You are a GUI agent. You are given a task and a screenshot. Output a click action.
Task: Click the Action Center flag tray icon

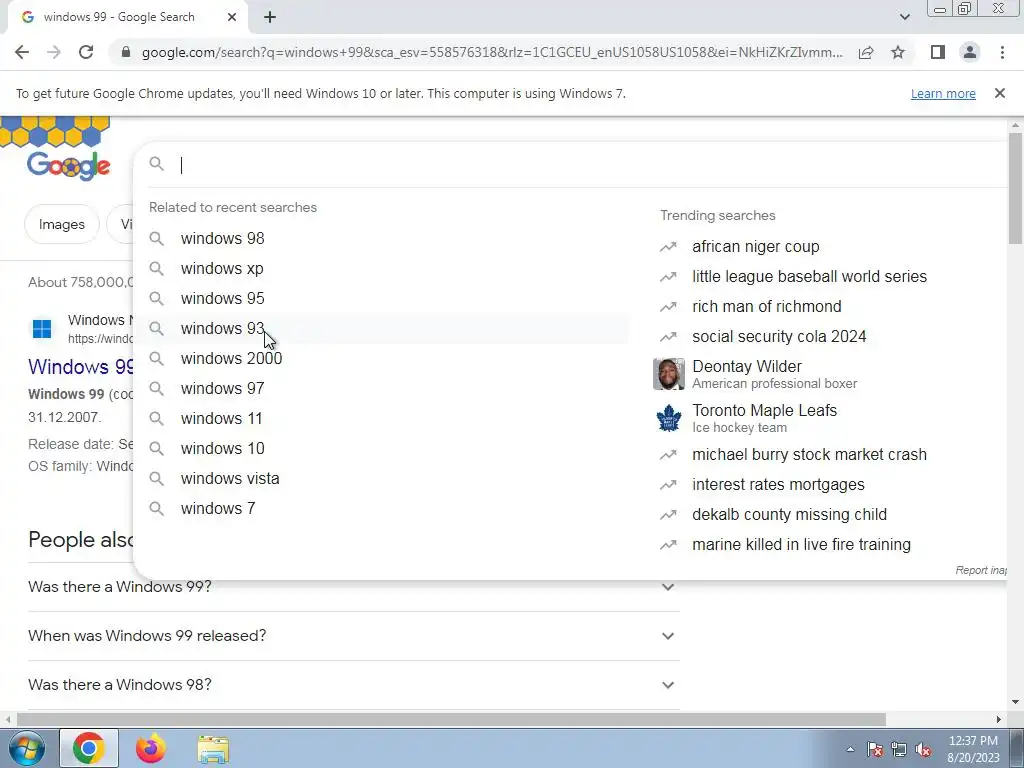point(875,750)
